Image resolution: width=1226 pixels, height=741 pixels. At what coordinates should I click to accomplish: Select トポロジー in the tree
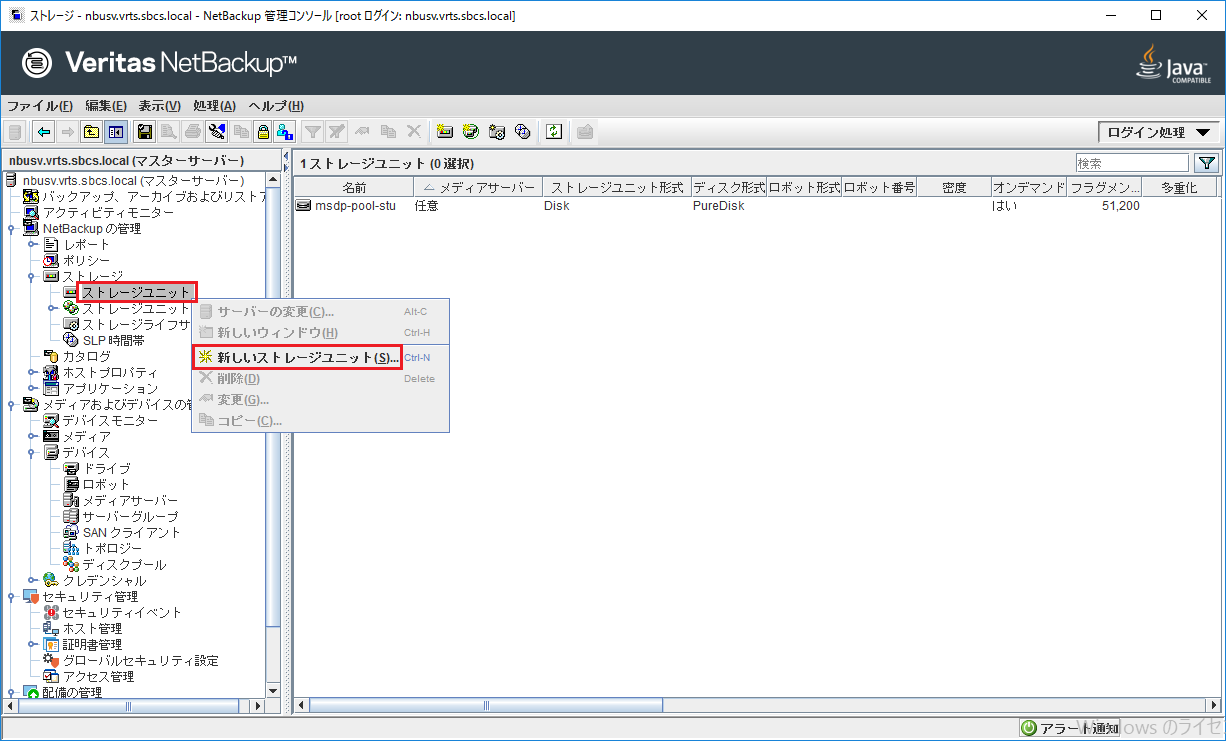[112, 548]
